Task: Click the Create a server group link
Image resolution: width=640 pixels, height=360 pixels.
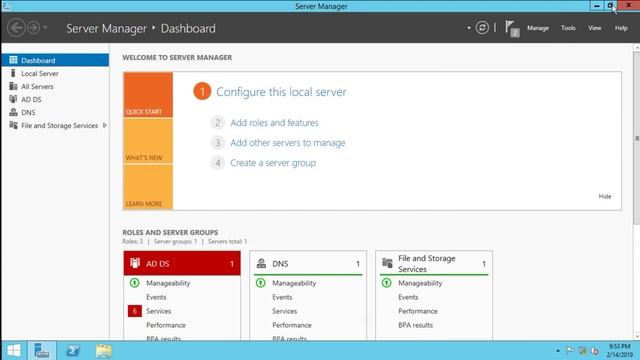Action: pyautogui.click(x=273, y=163)
